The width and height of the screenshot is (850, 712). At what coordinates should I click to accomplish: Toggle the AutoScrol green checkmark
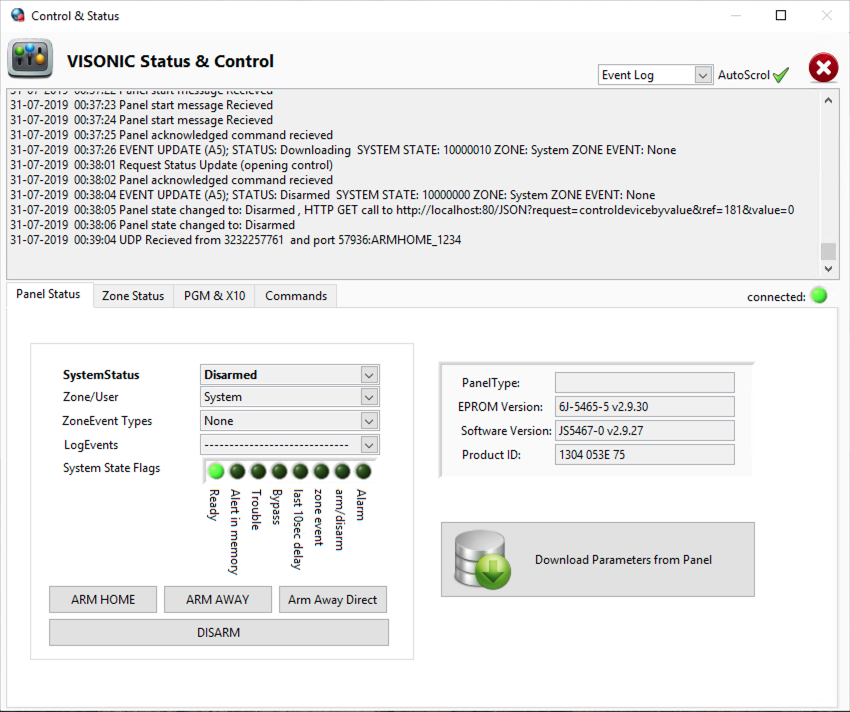pos(781,75)
